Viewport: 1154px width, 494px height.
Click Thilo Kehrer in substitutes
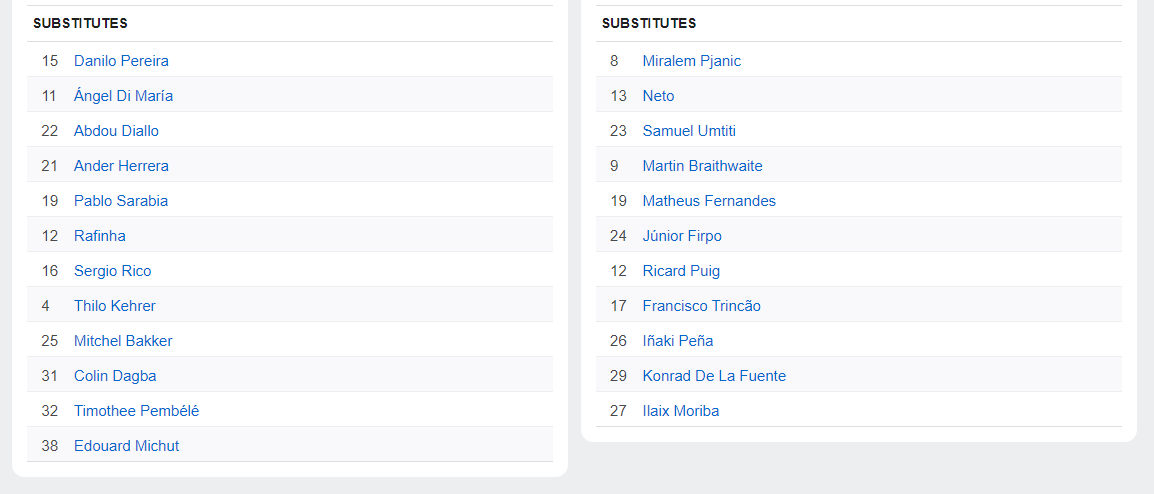click(115, 306)
